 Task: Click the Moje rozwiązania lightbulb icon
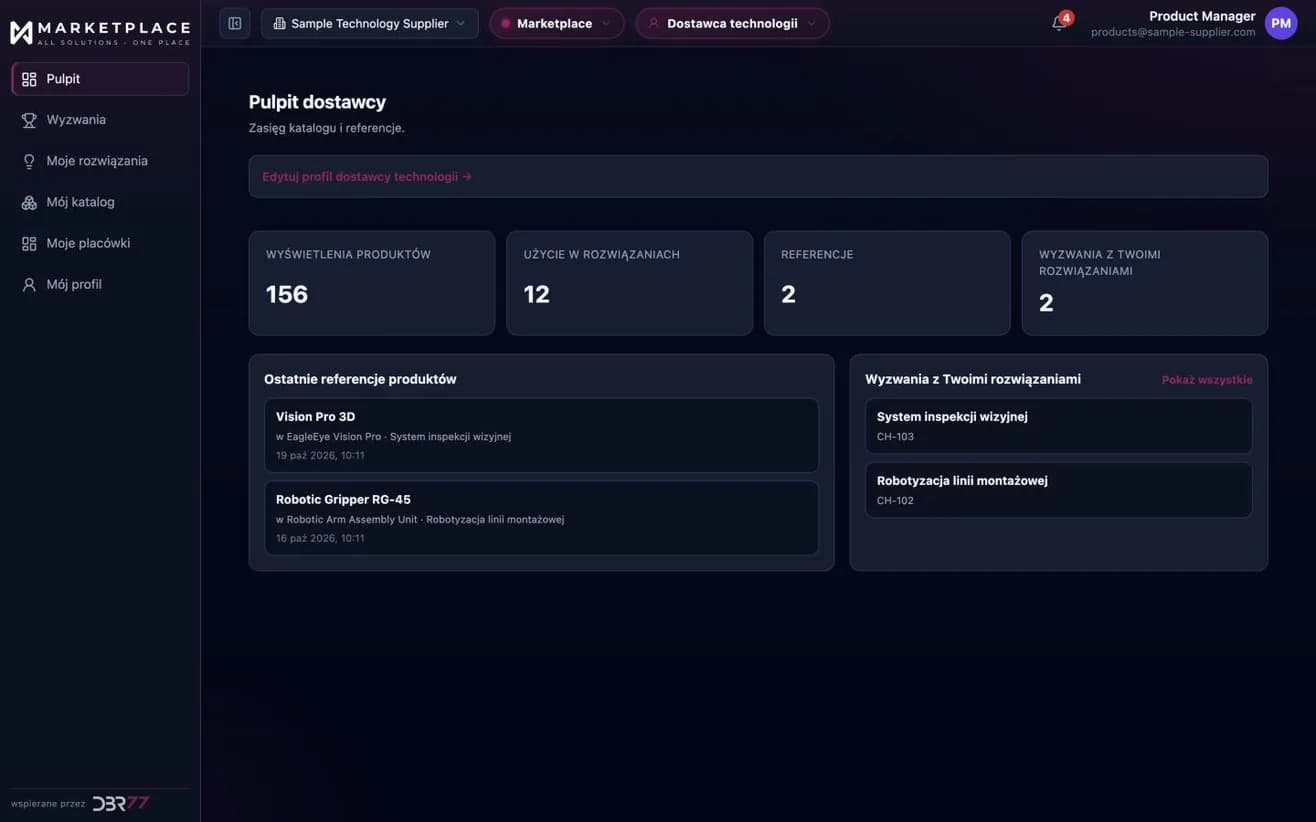point(29,161)
